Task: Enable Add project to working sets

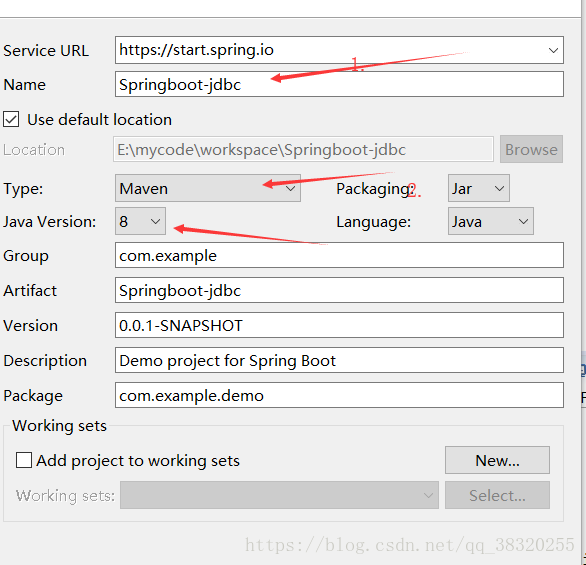Action: (x=24, y=460)
